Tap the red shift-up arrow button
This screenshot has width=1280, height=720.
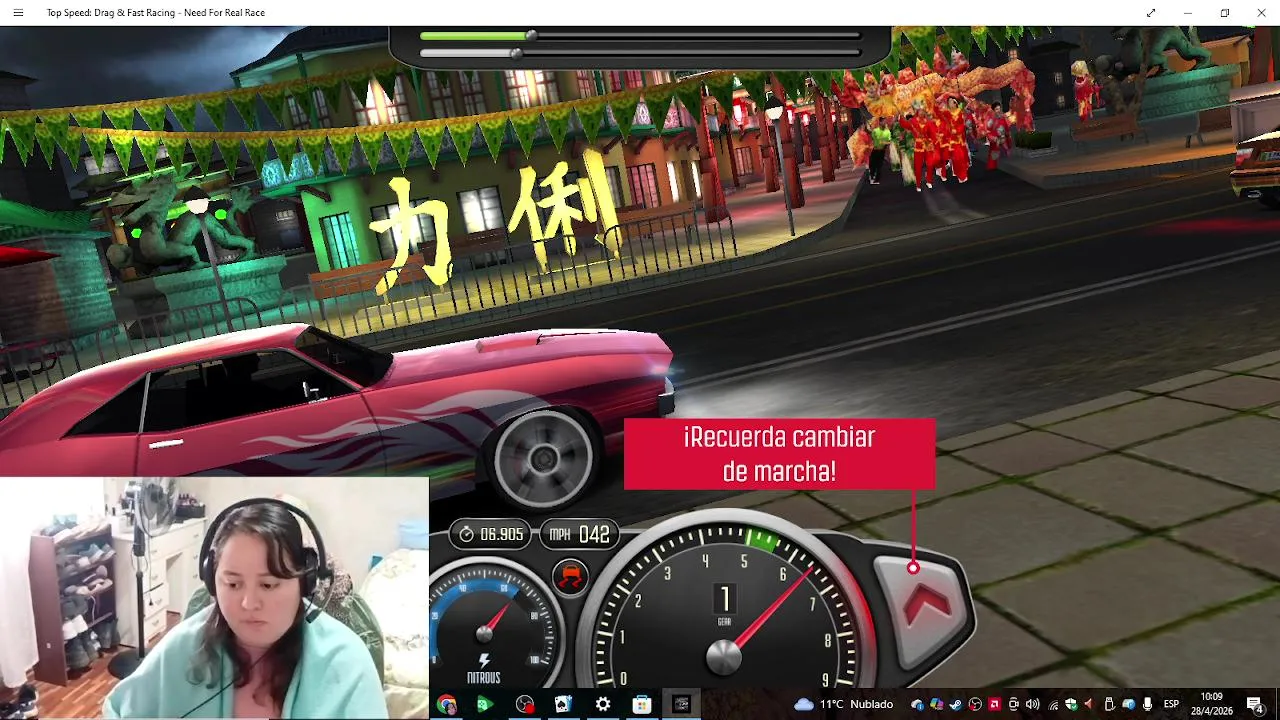click(x=928, y=608)
